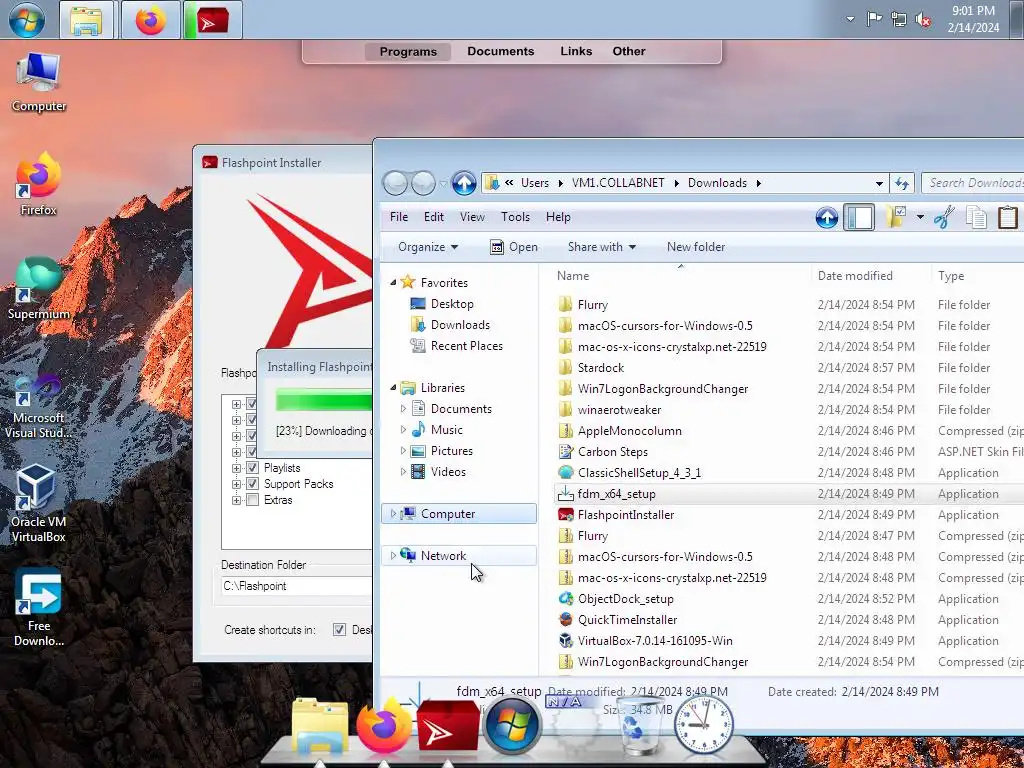Click the Up icon in the Classic Shell toolbar
This screenshot has width=1024, height=768.
pyautogui.click(x=826, y=217)
